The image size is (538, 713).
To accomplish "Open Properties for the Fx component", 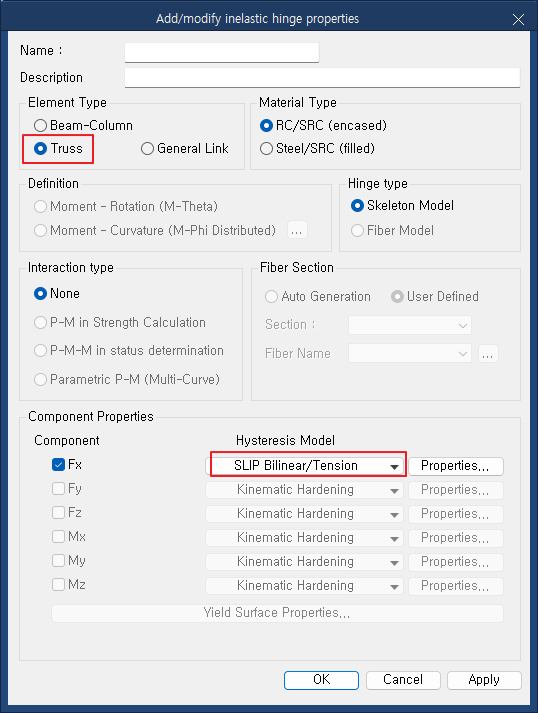I will pyautogui.click(x=456, y=466).
